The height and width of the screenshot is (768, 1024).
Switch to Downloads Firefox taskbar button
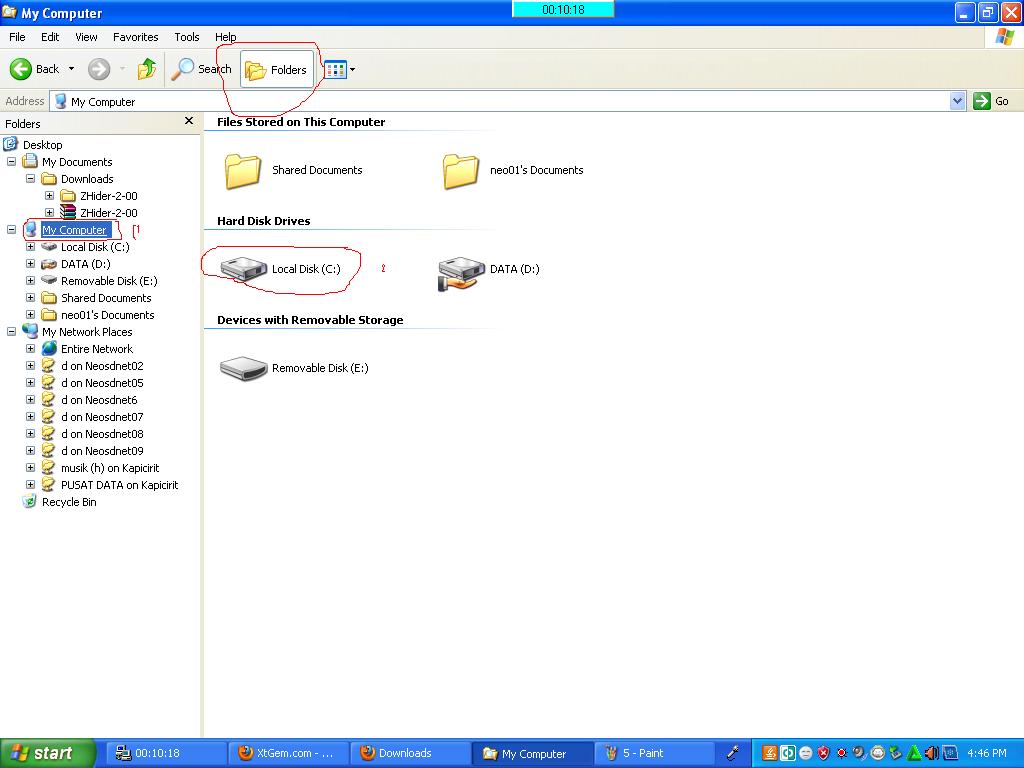click(410, 753)
